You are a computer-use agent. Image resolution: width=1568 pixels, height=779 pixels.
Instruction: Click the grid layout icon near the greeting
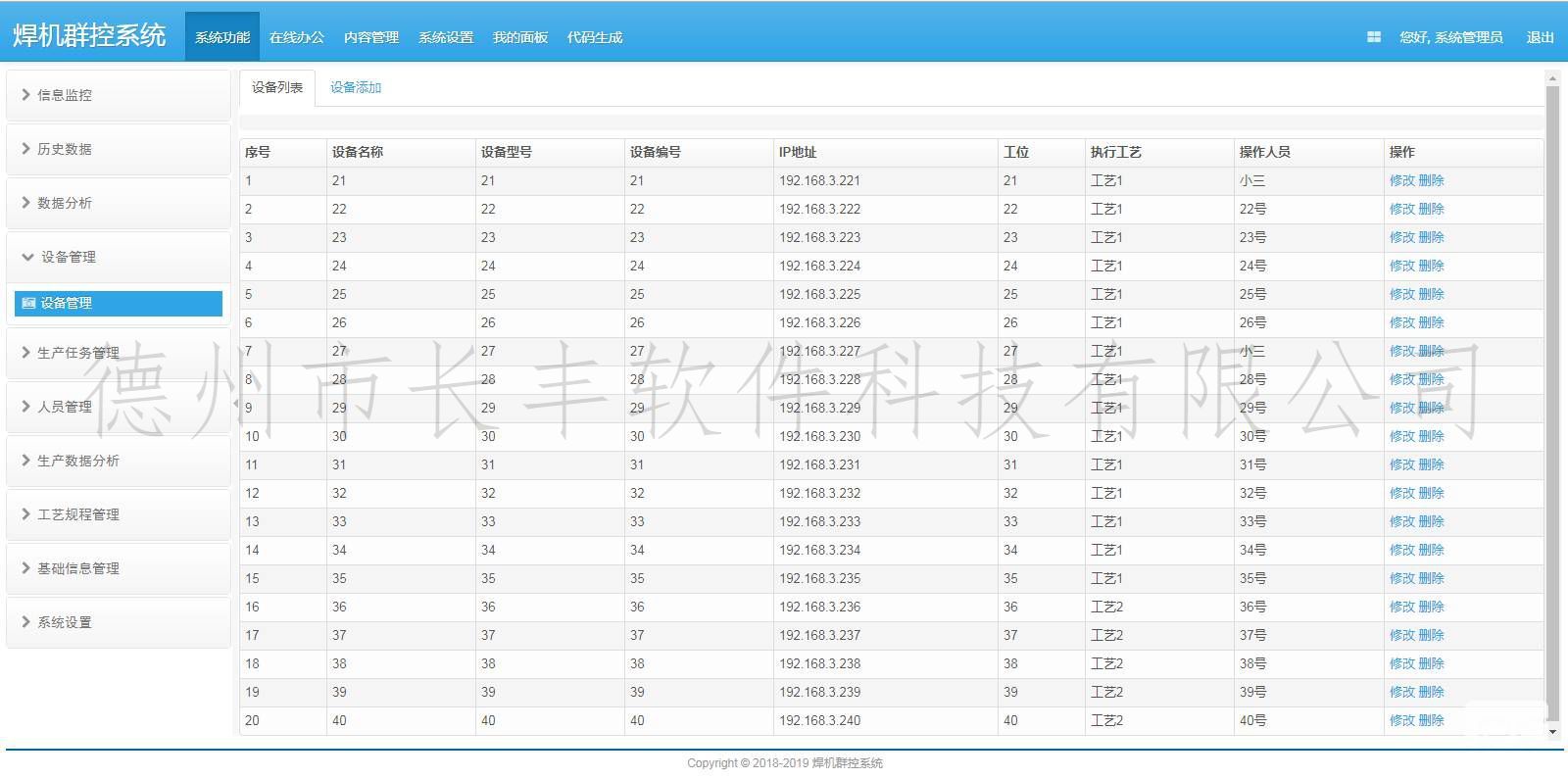[x=1373, y=37]
